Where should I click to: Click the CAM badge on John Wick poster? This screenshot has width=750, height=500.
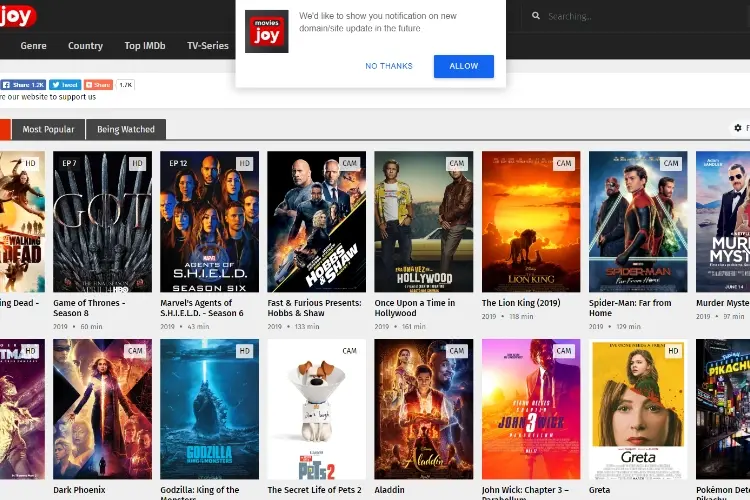click(564, 351)
